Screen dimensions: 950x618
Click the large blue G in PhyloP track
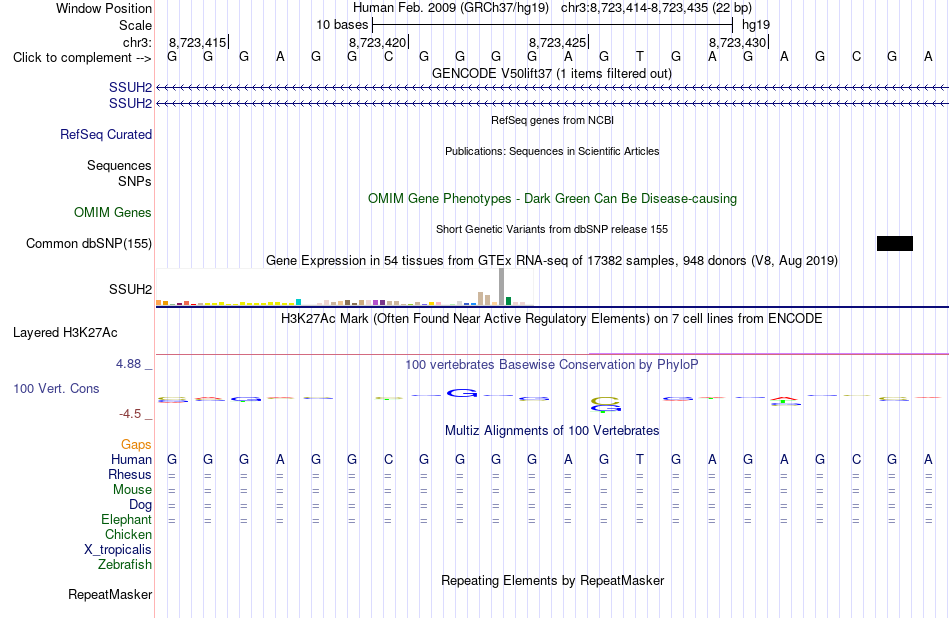[462, 393]
